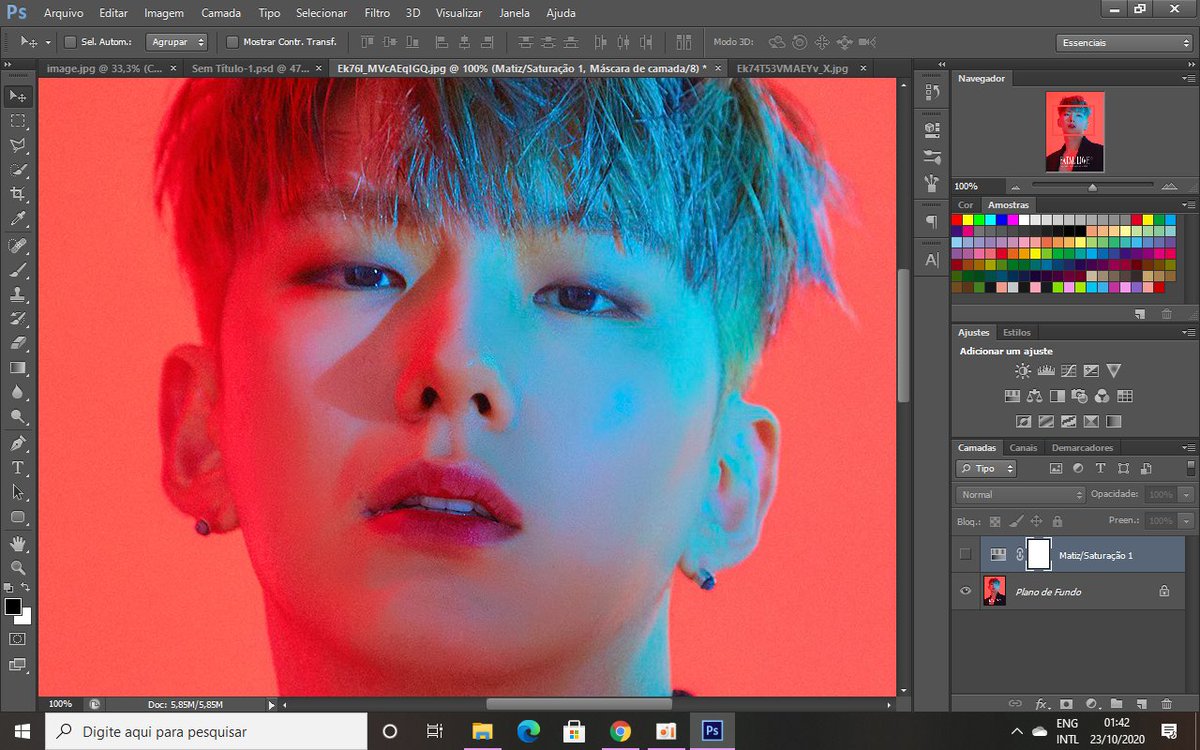Image resolution: width=1200 pixels, height=750 pixels.
Task: Select the Move tool in toolbox
Action: pos(18,96)
